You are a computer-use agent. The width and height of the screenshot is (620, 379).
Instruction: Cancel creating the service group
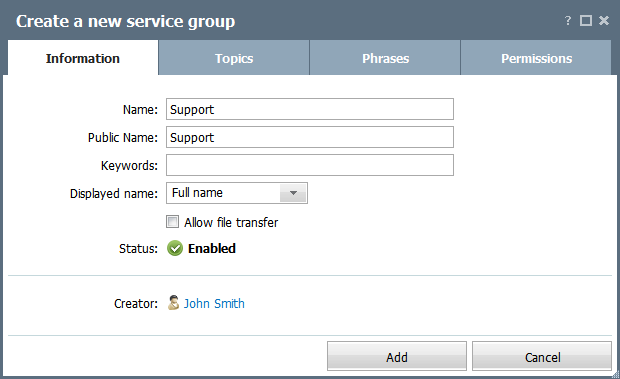[542, 356]
